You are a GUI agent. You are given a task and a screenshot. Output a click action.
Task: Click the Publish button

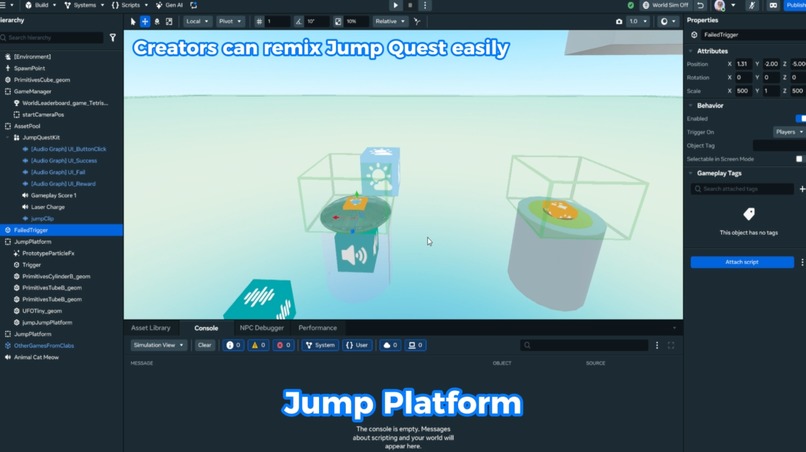[796, 5]
